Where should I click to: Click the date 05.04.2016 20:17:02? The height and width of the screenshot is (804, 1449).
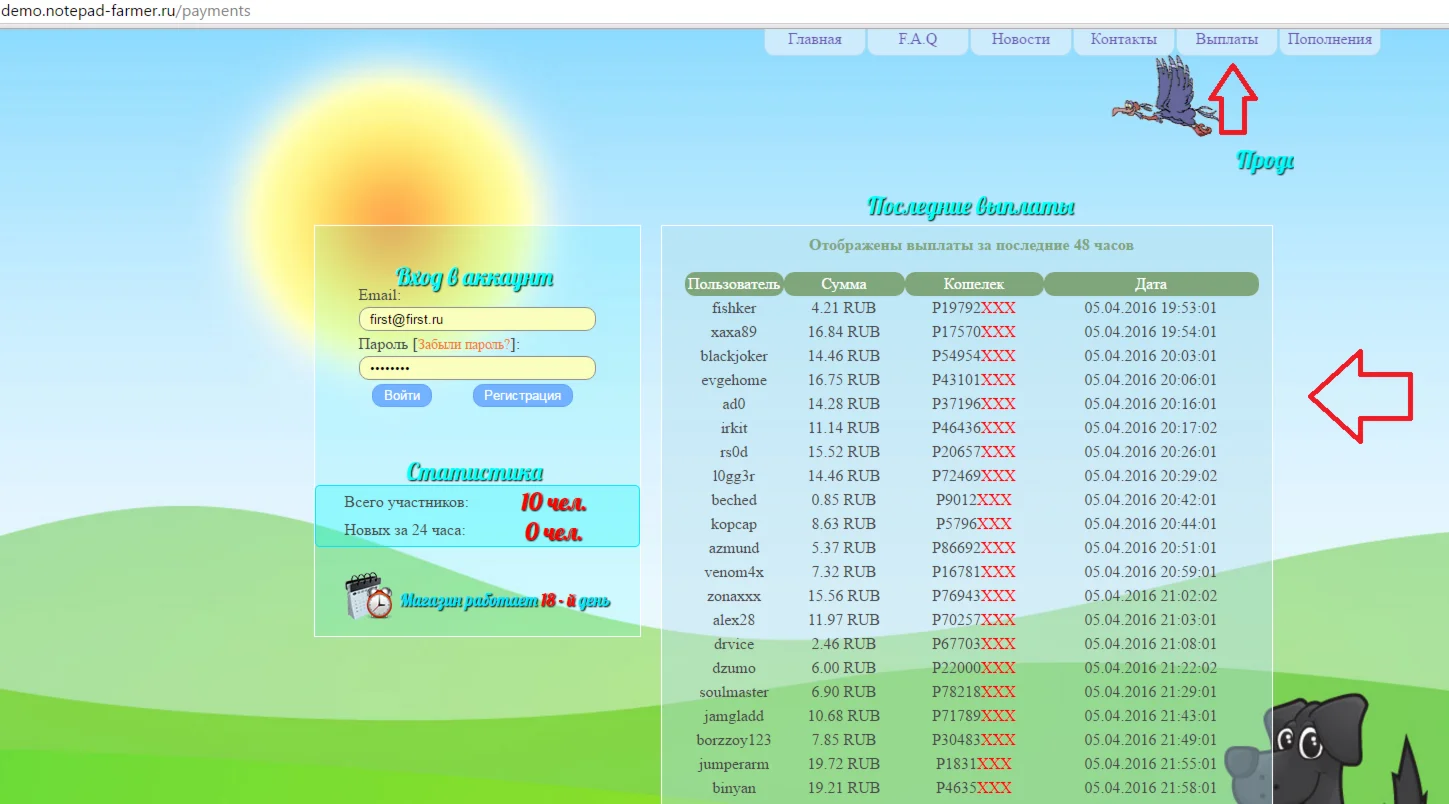point(1151,428)
